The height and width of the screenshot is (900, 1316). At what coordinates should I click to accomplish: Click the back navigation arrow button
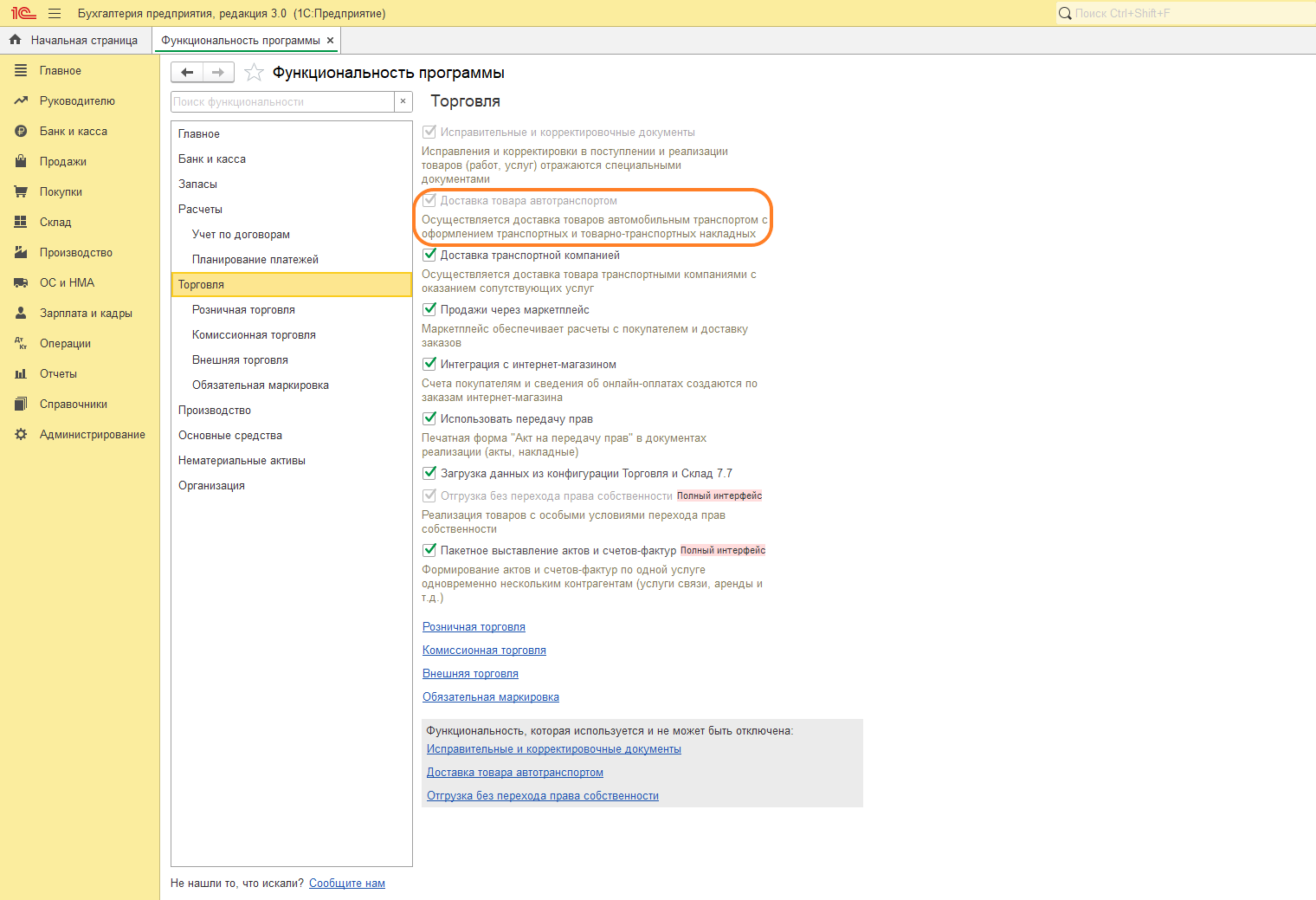pos(187,73)
